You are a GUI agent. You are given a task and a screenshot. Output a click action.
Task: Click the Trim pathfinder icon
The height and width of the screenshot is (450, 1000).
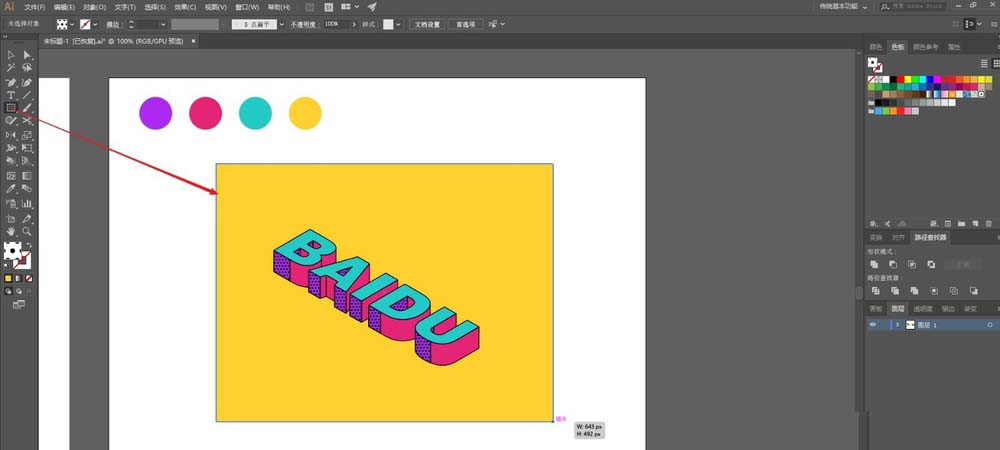point(895,291)
